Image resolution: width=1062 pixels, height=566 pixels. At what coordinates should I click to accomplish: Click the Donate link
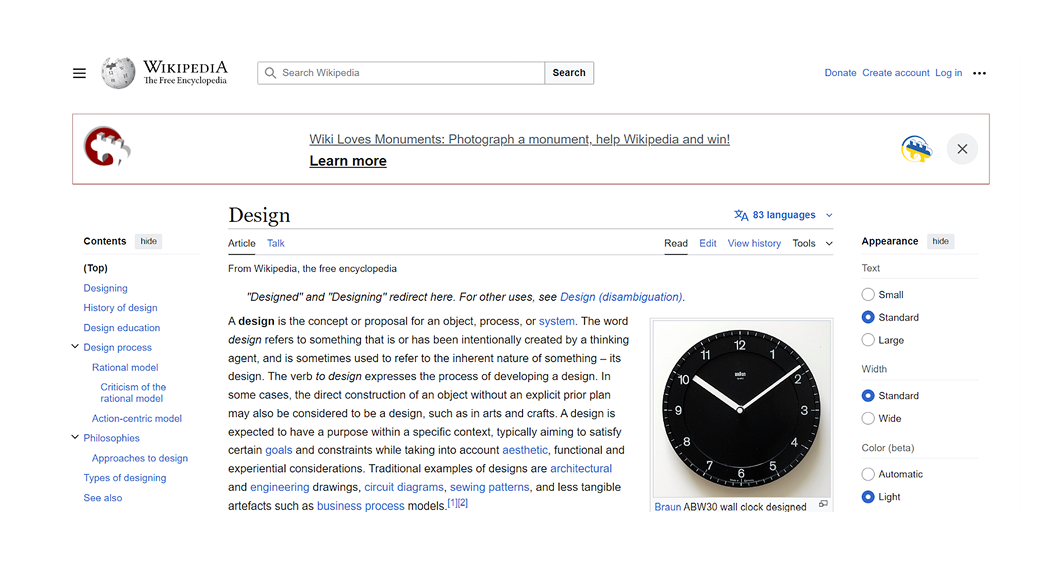[840, 73]
